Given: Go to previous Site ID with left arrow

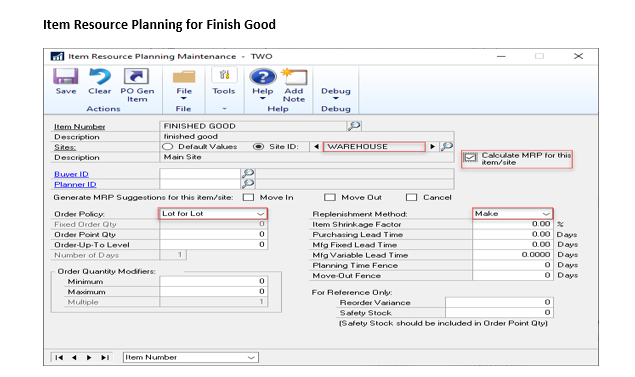Looking at the screenshot, I should click(x=316, y=147).
